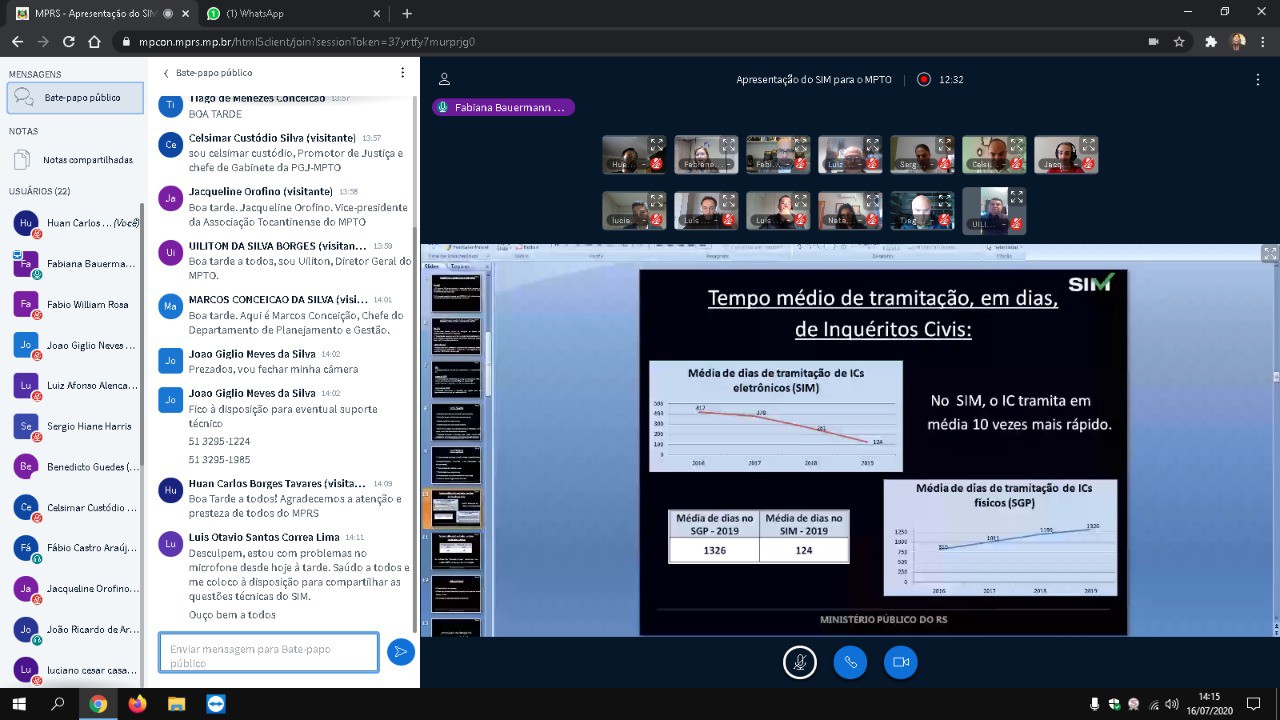Click the Fabiana Bauermann talking indicator
This screenshot has height=720, width=1280.
pos(503,107)
